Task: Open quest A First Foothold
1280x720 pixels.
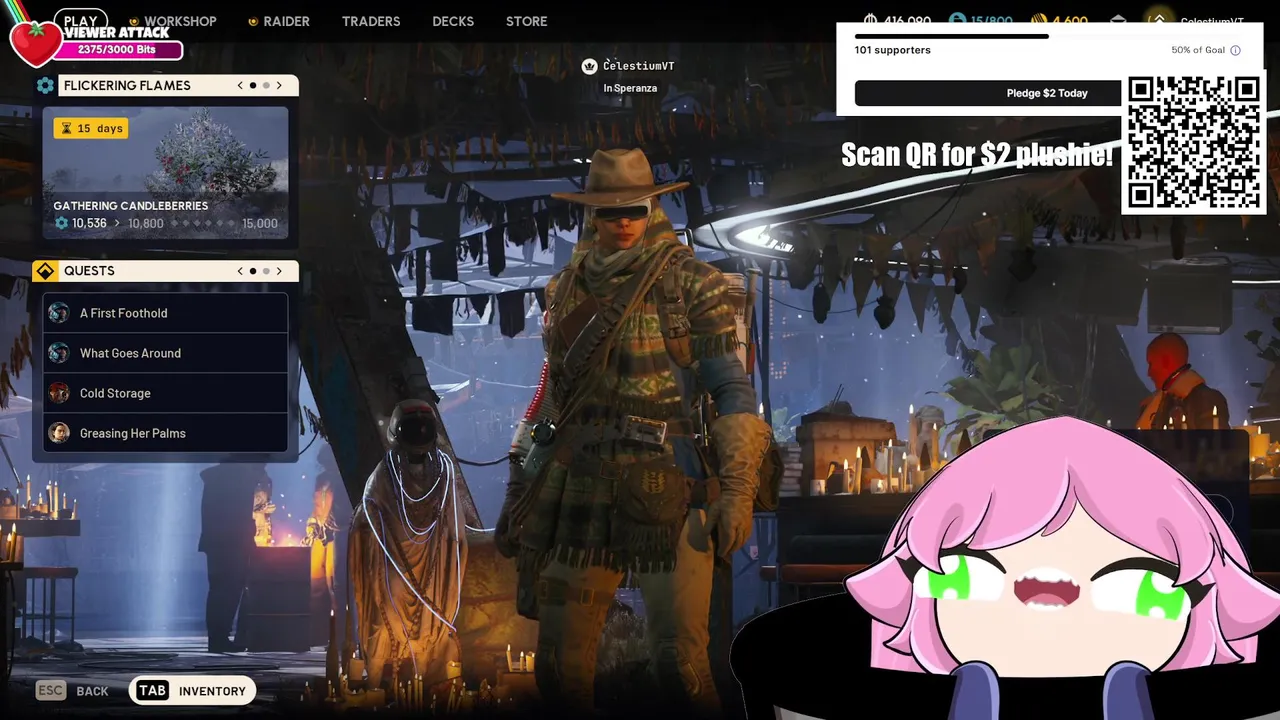Action: point(165,313)
